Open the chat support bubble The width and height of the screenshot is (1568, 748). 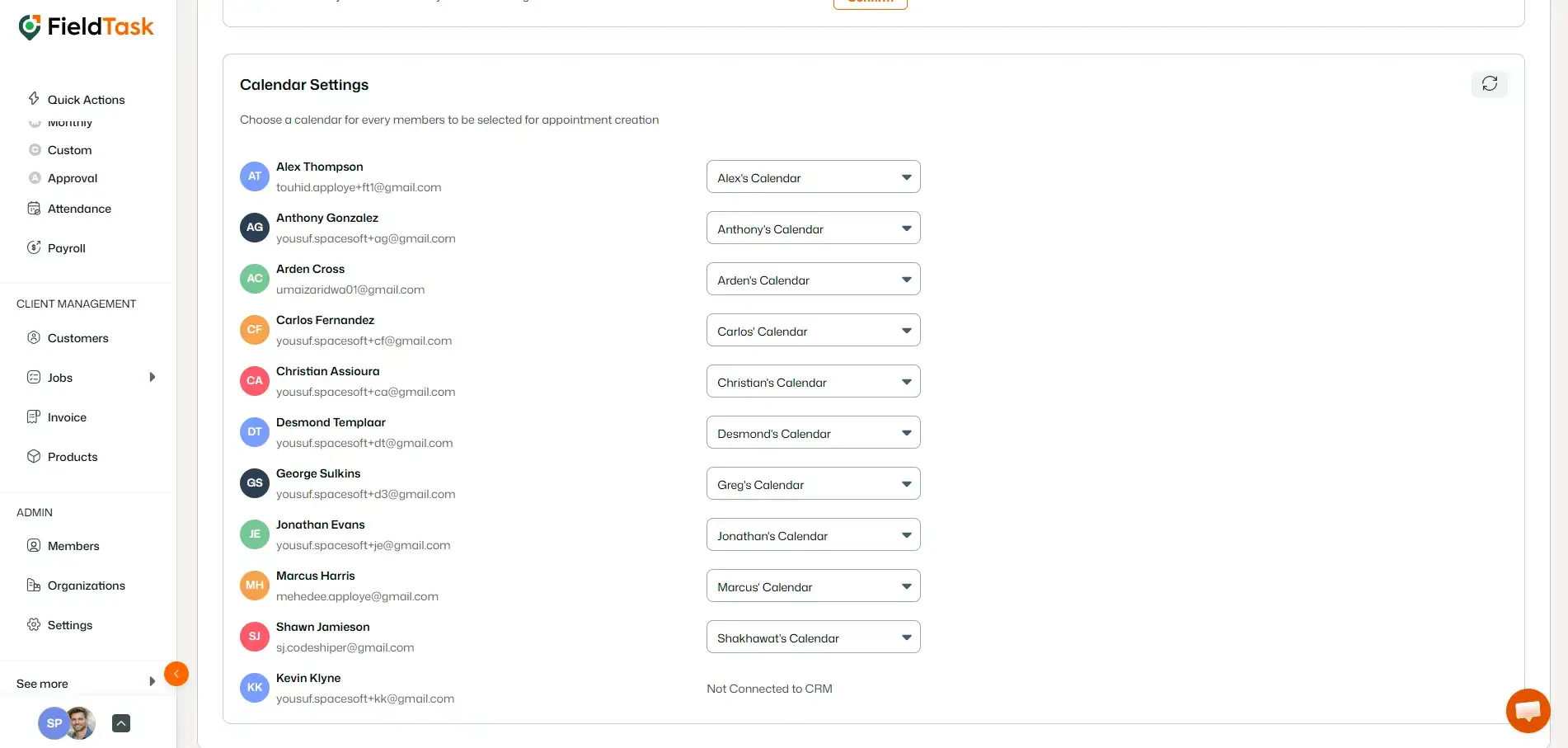[1528, 710]
